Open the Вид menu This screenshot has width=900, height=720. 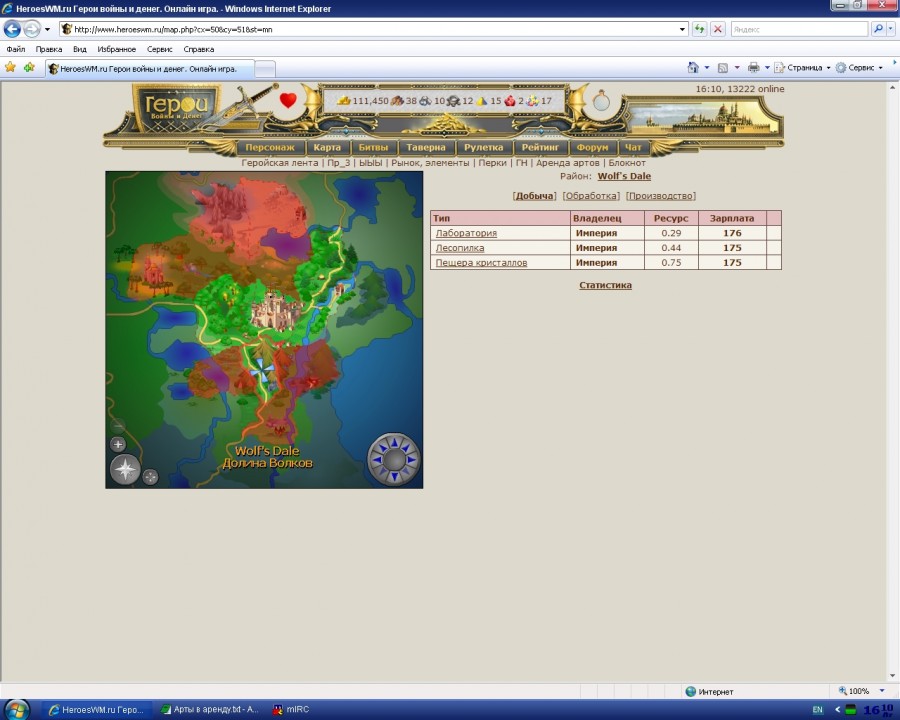point(80,49)
